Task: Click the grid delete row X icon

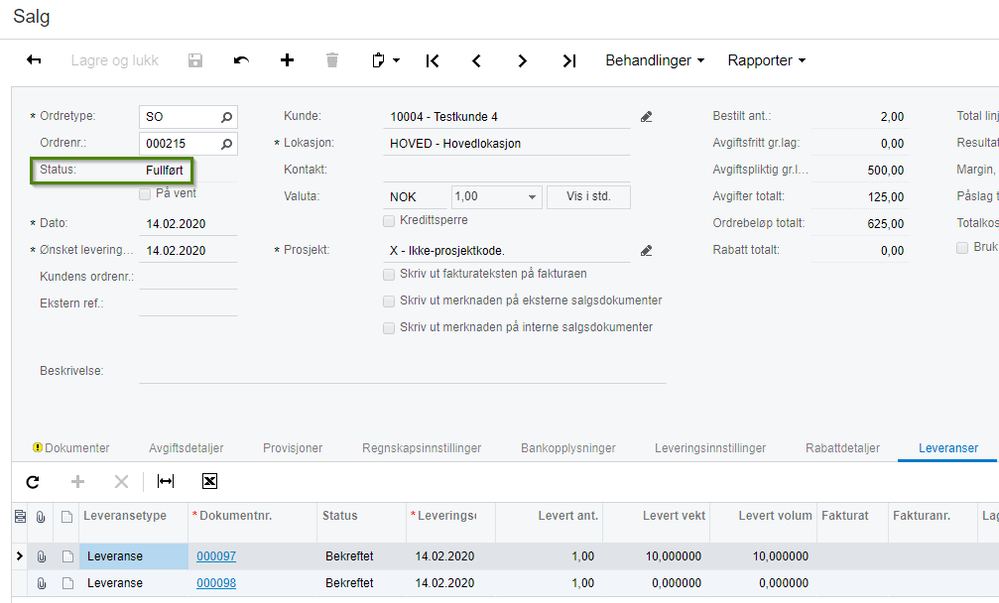Action: click(x=121, y=482)
